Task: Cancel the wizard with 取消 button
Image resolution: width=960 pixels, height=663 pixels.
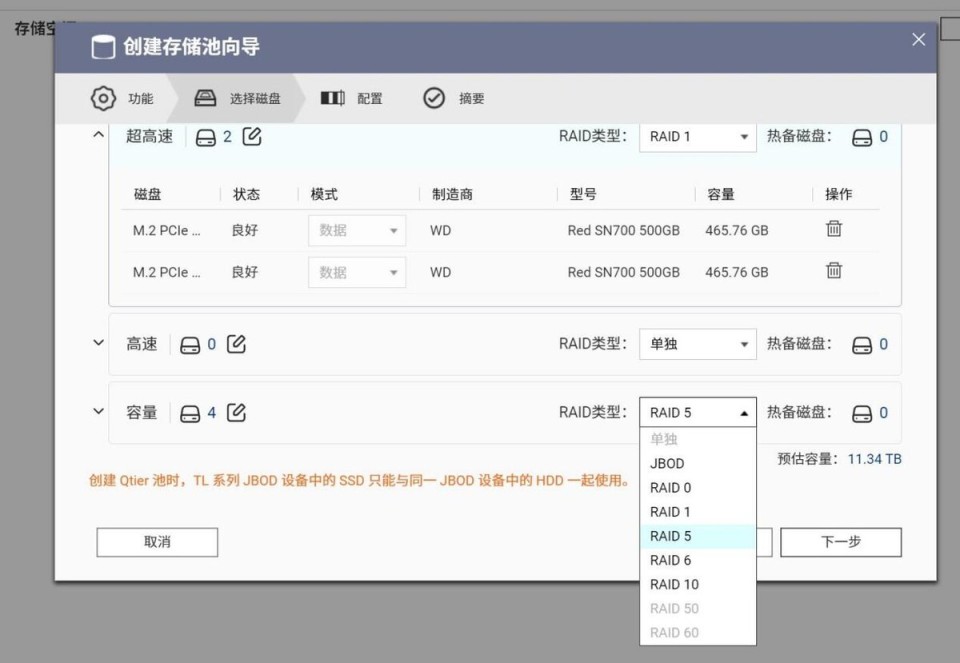Action: point(156,542)
